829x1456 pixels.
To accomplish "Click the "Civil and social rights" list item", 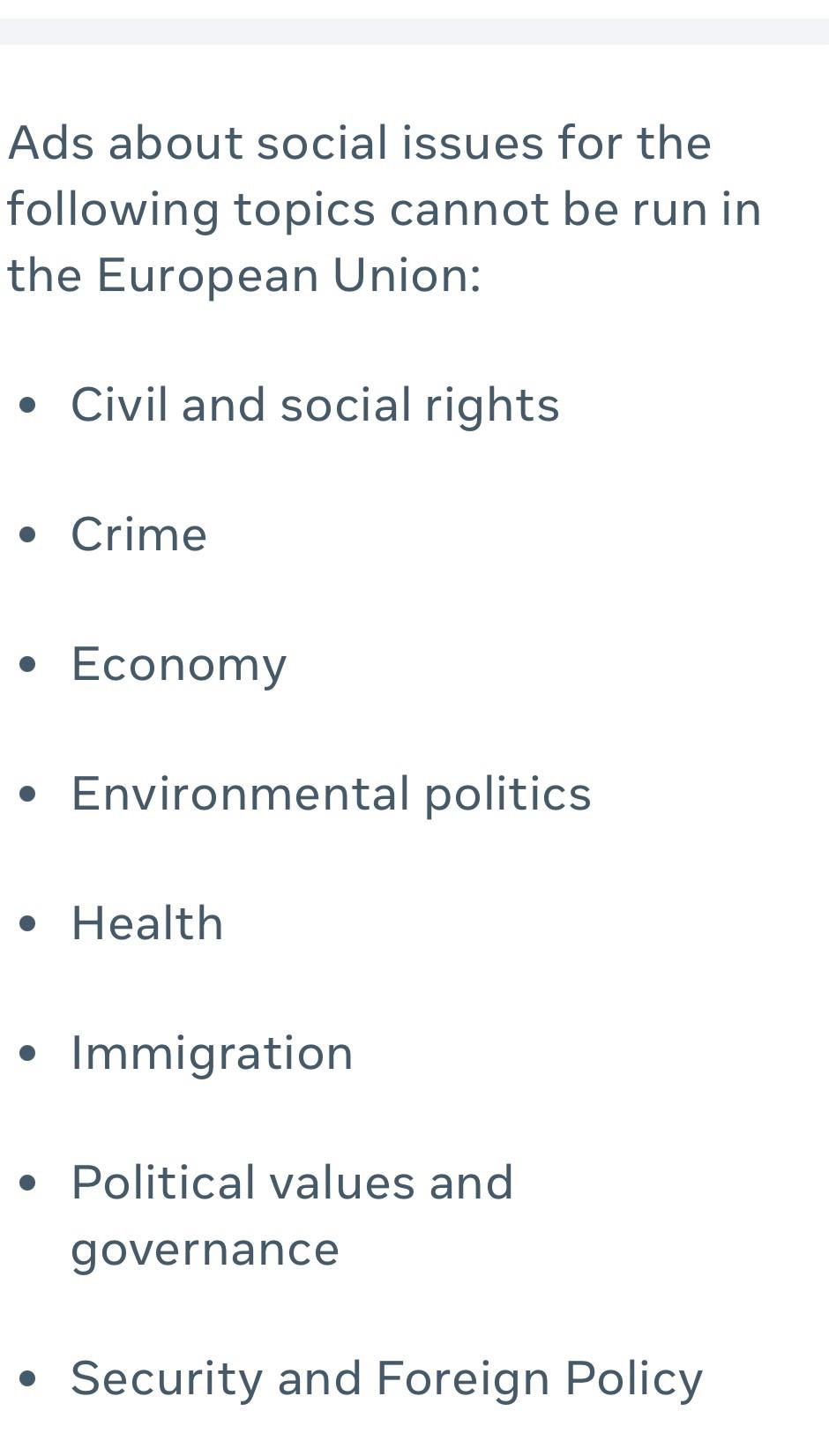I will (x=315, y=405).
